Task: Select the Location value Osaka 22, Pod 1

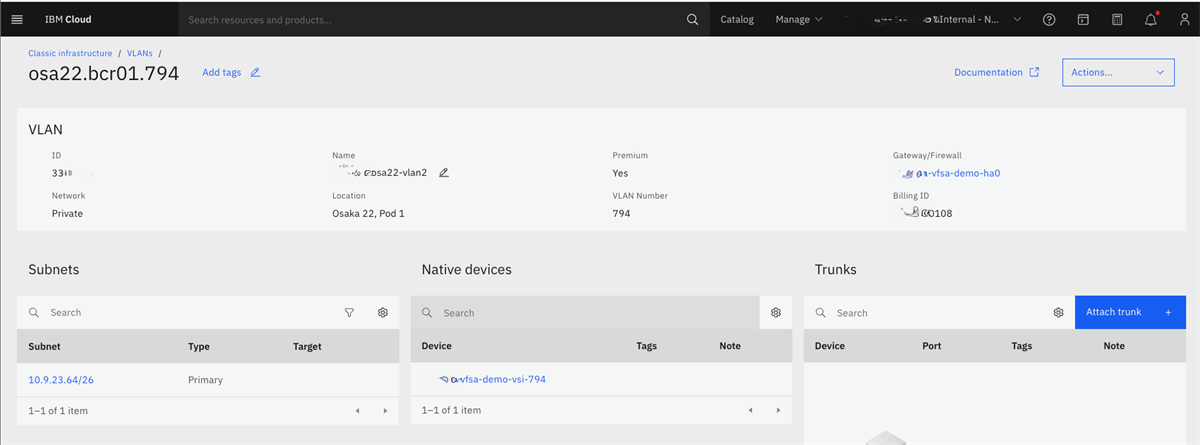Action: 368,213
